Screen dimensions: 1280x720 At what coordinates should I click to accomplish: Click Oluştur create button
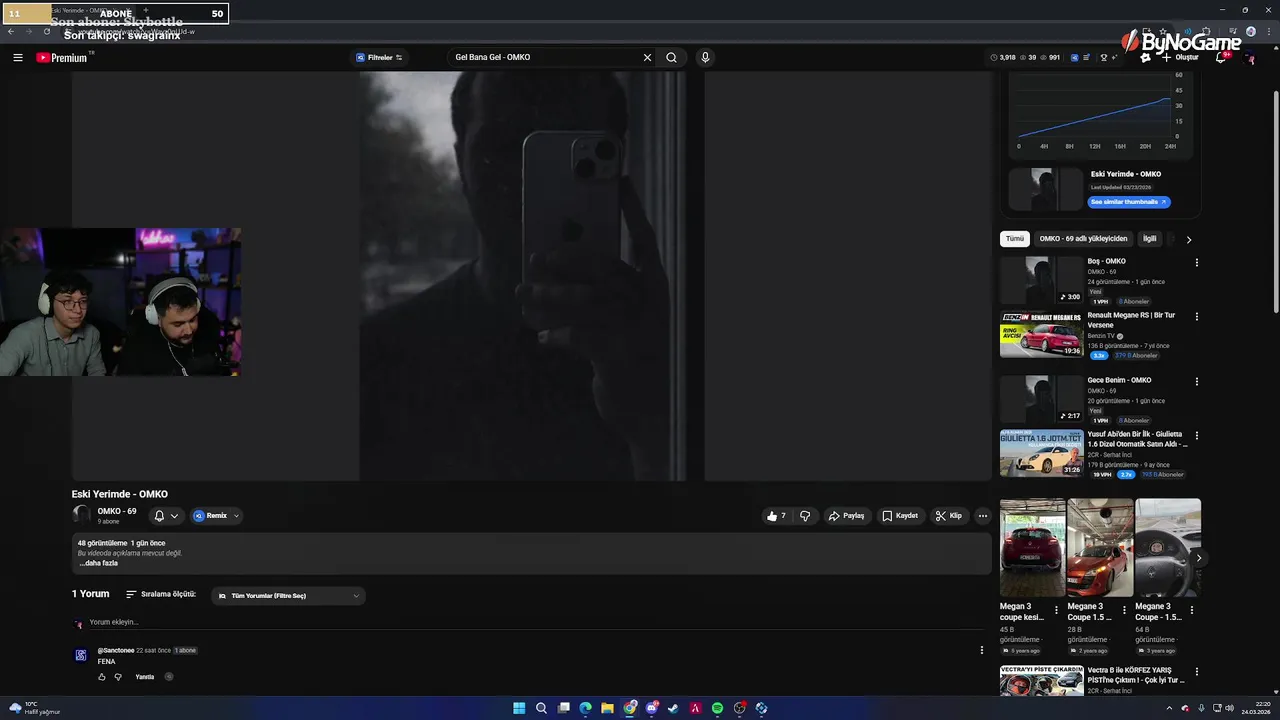point(1180,57)
